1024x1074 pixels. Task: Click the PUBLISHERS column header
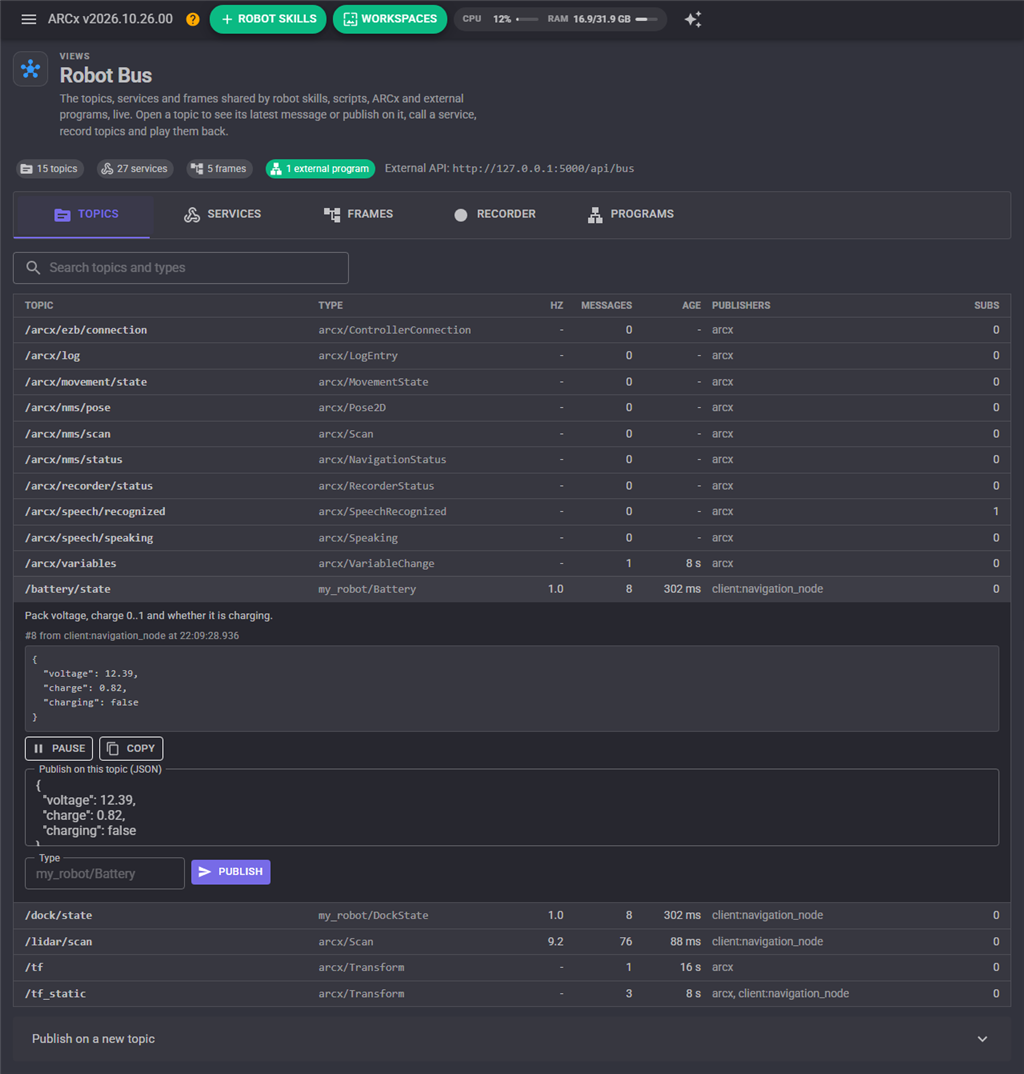click(741, 305)
